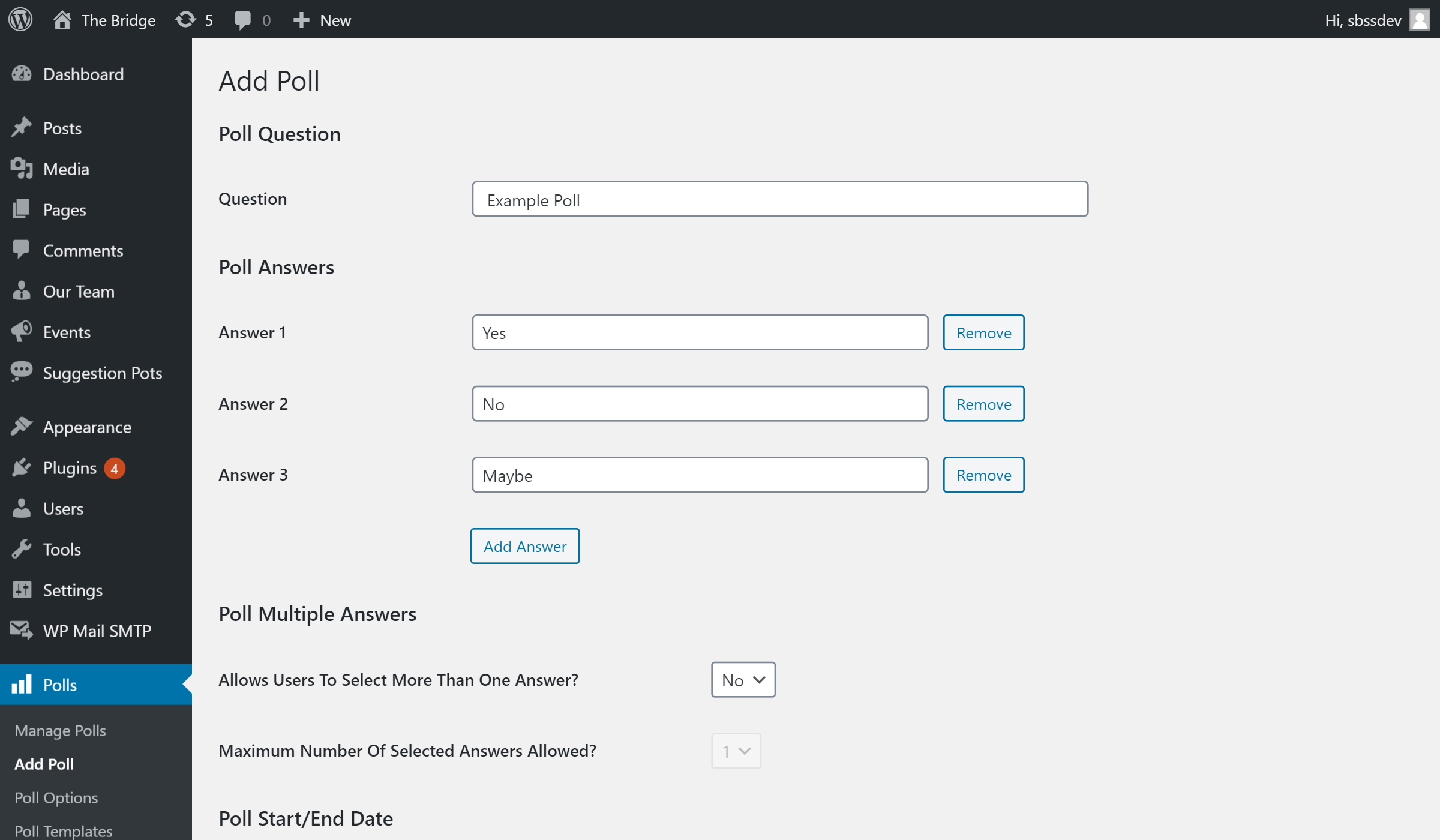Remove Answer 1 labeled Yes
Viewport: 1440px width, 840px height.
(x=983, y=332)
